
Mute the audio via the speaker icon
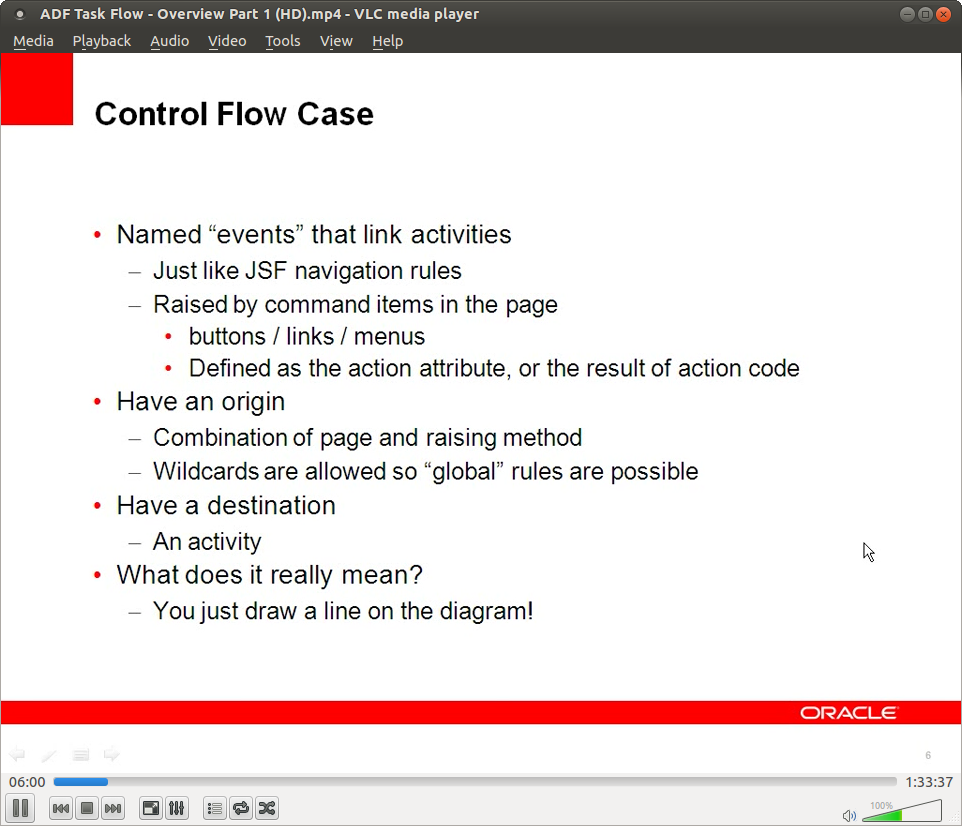click(x=849, y=815)
